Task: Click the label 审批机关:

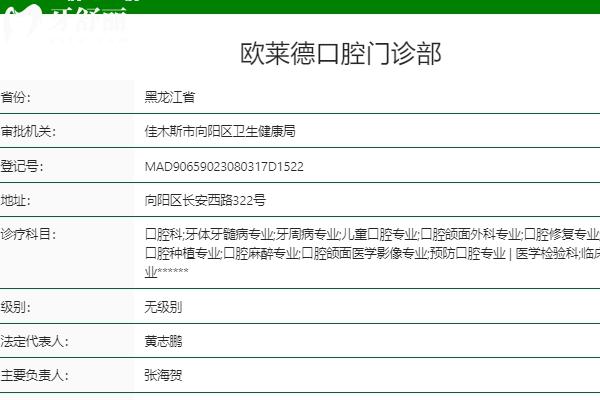Action: pos(28,132)
